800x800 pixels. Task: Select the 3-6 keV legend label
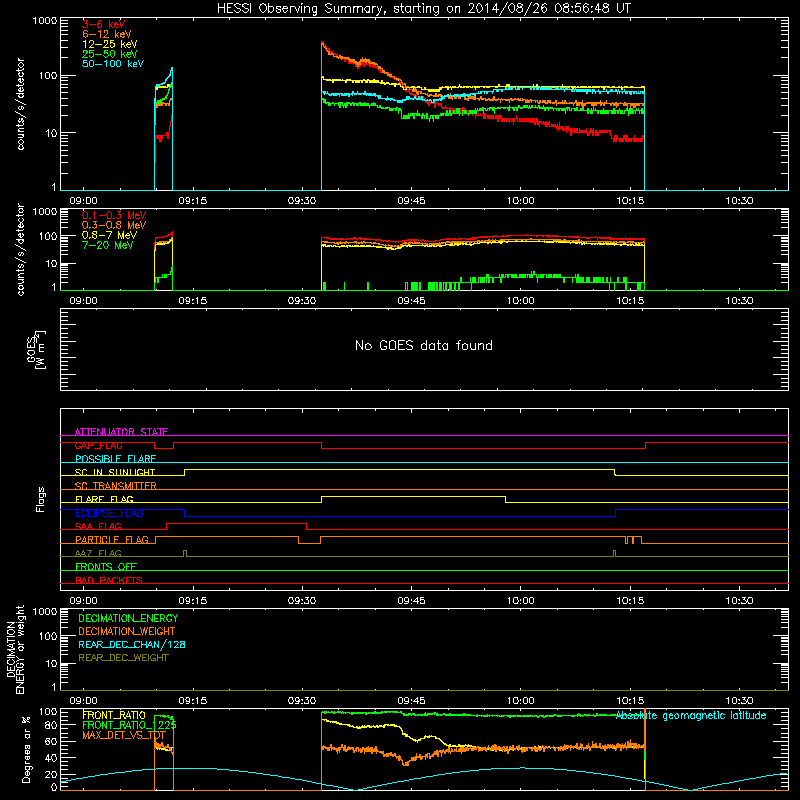point(104,24)
